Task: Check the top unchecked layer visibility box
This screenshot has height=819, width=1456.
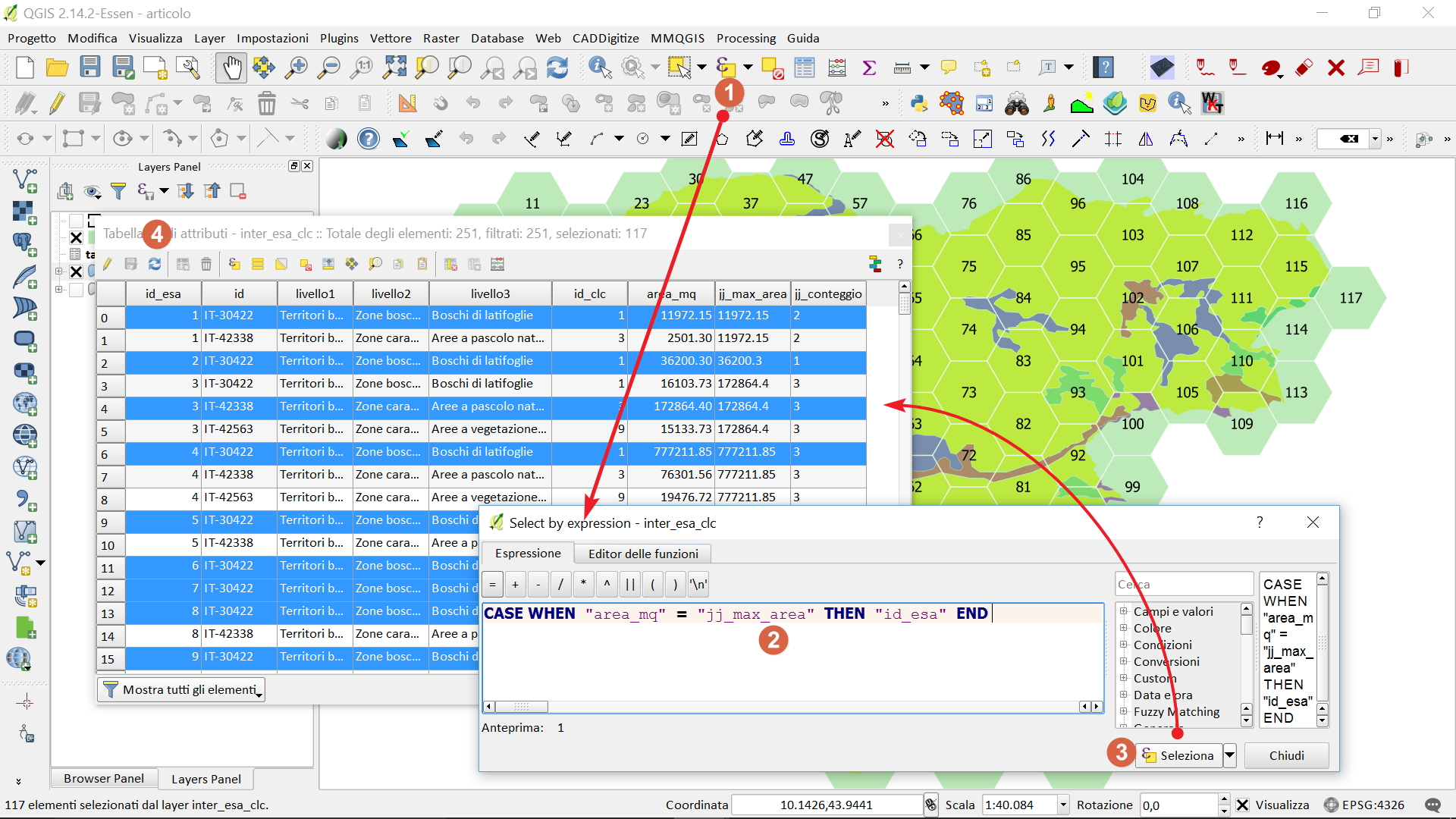Action: 76,221
